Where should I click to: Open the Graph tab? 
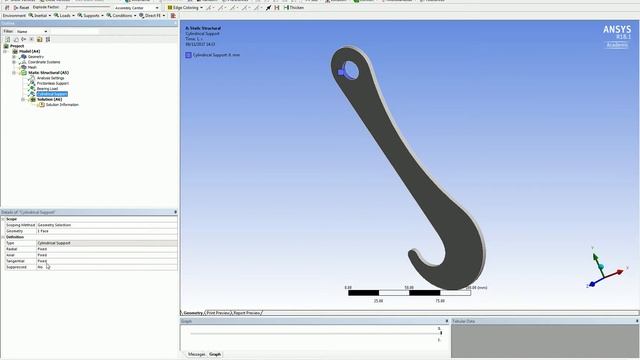(215, 354)
